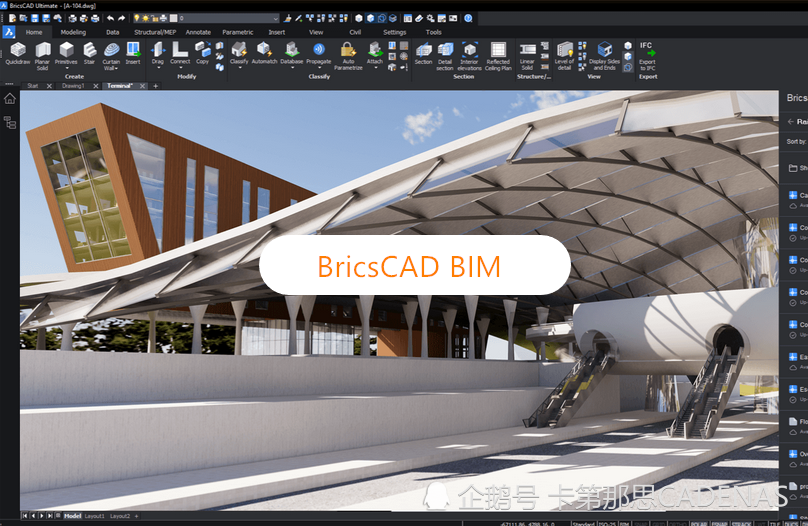The image size is (808, 526).
Task: Click Export to IFC
Action: (x=647, y=56)
